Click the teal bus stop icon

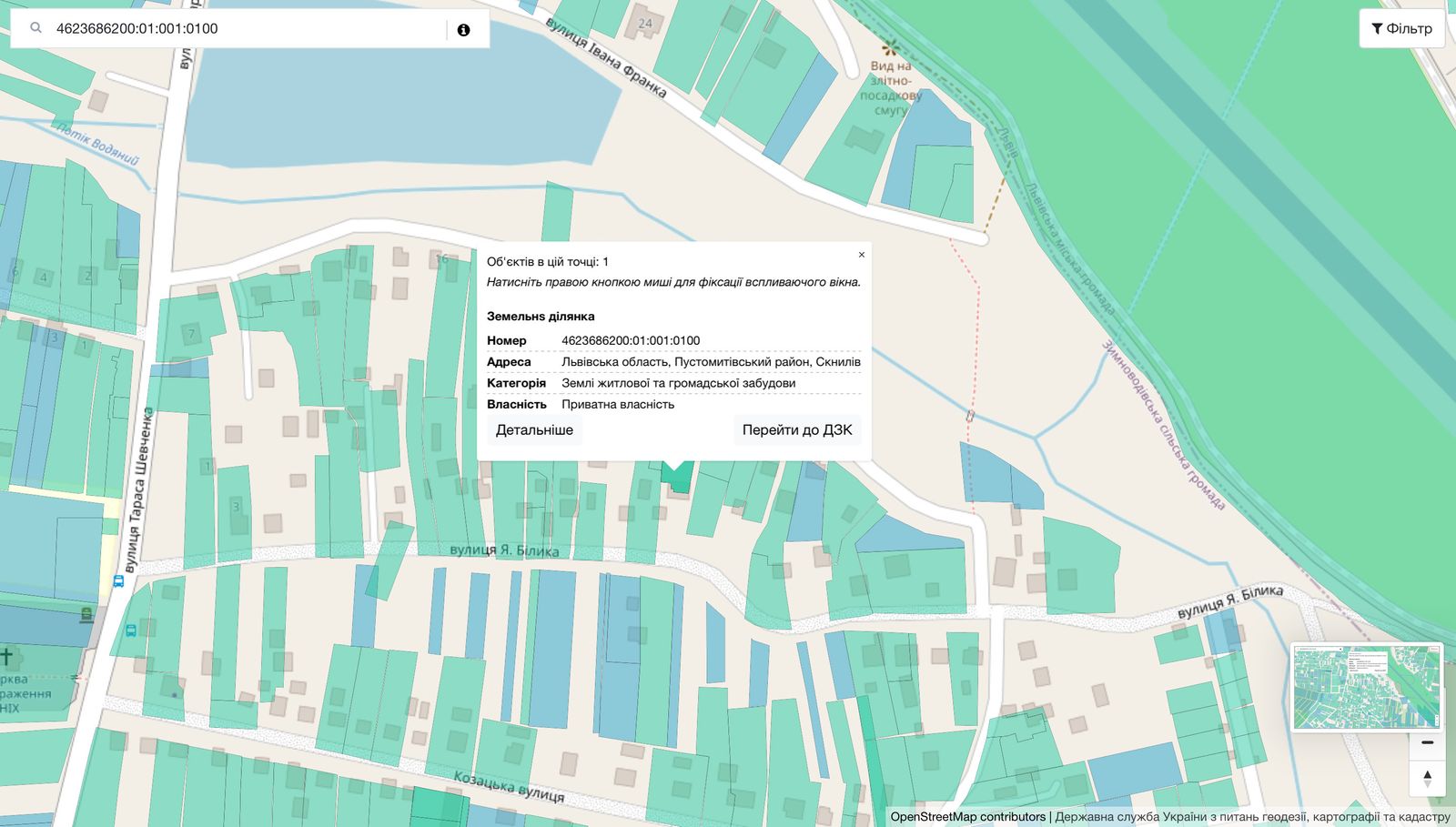131,630
